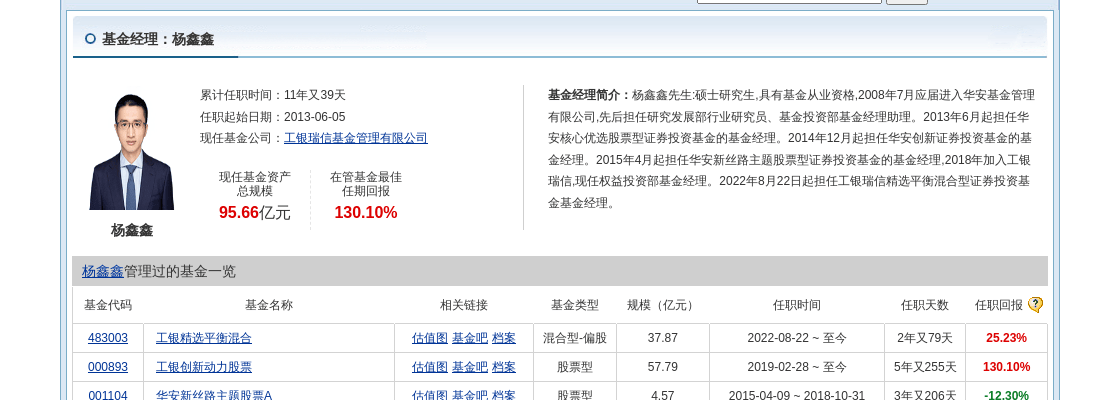
Task: Click the 混合型-偏股 fund type cell
Action: [574, 338]
